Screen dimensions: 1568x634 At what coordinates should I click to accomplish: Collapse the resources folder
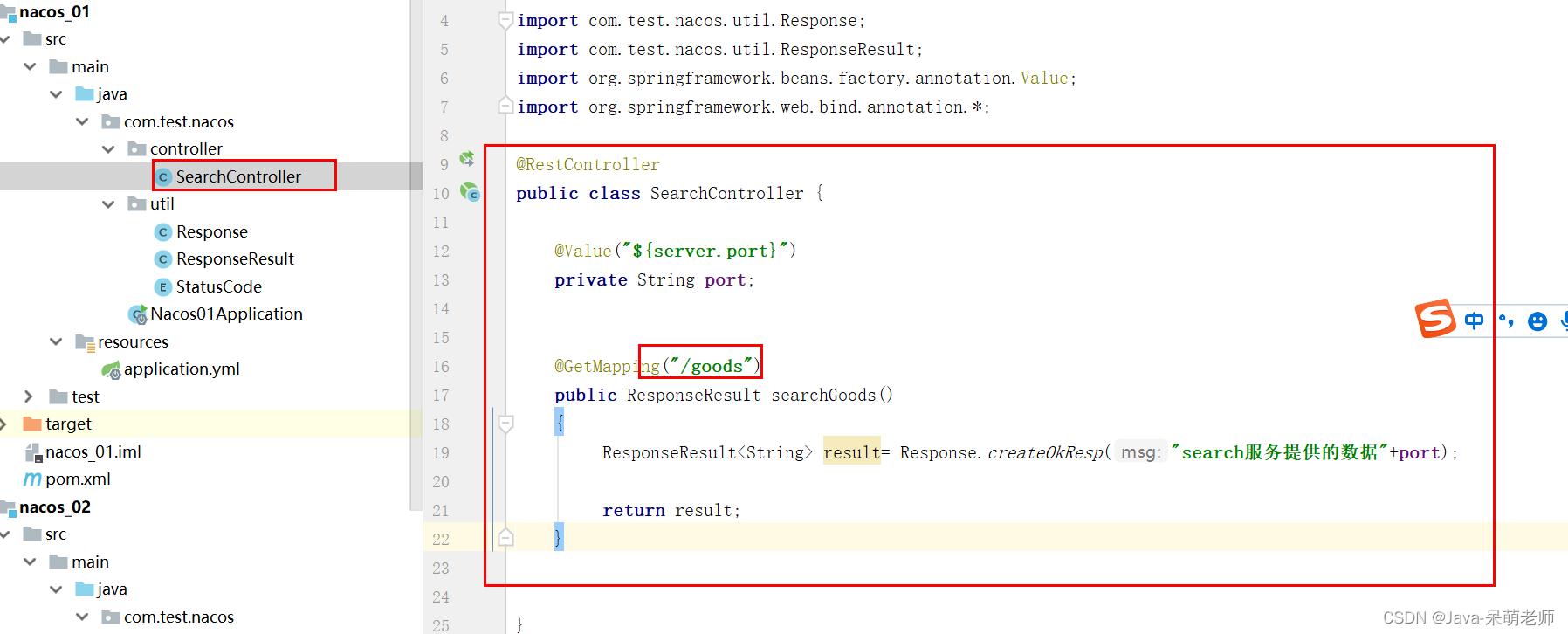[56, 341]
